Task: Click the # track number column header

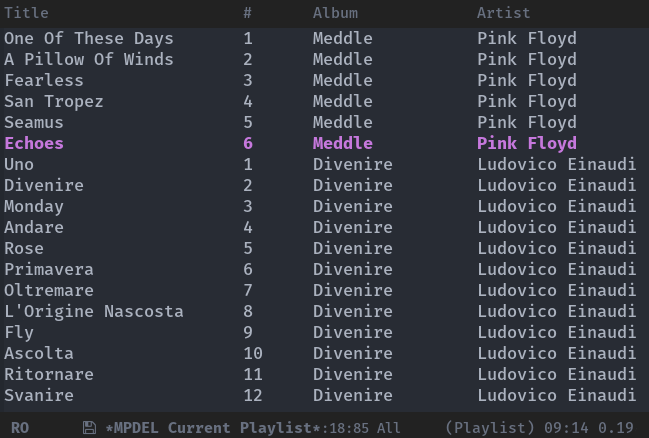Action: coord(247,13)
